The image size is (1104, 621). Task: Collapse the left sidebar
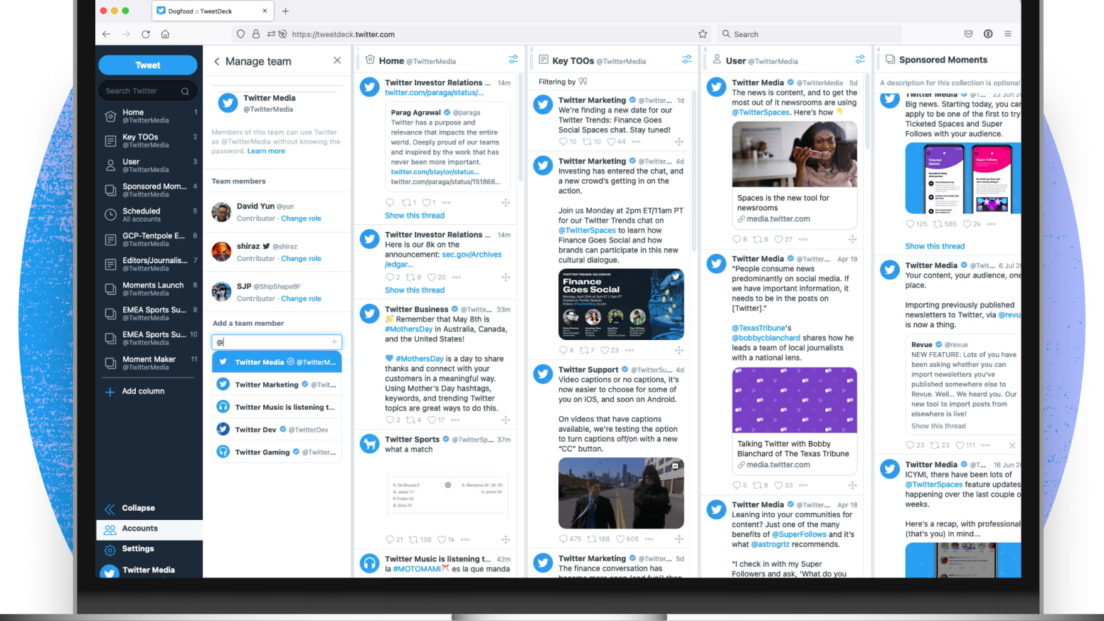click(x=110, y=507)
